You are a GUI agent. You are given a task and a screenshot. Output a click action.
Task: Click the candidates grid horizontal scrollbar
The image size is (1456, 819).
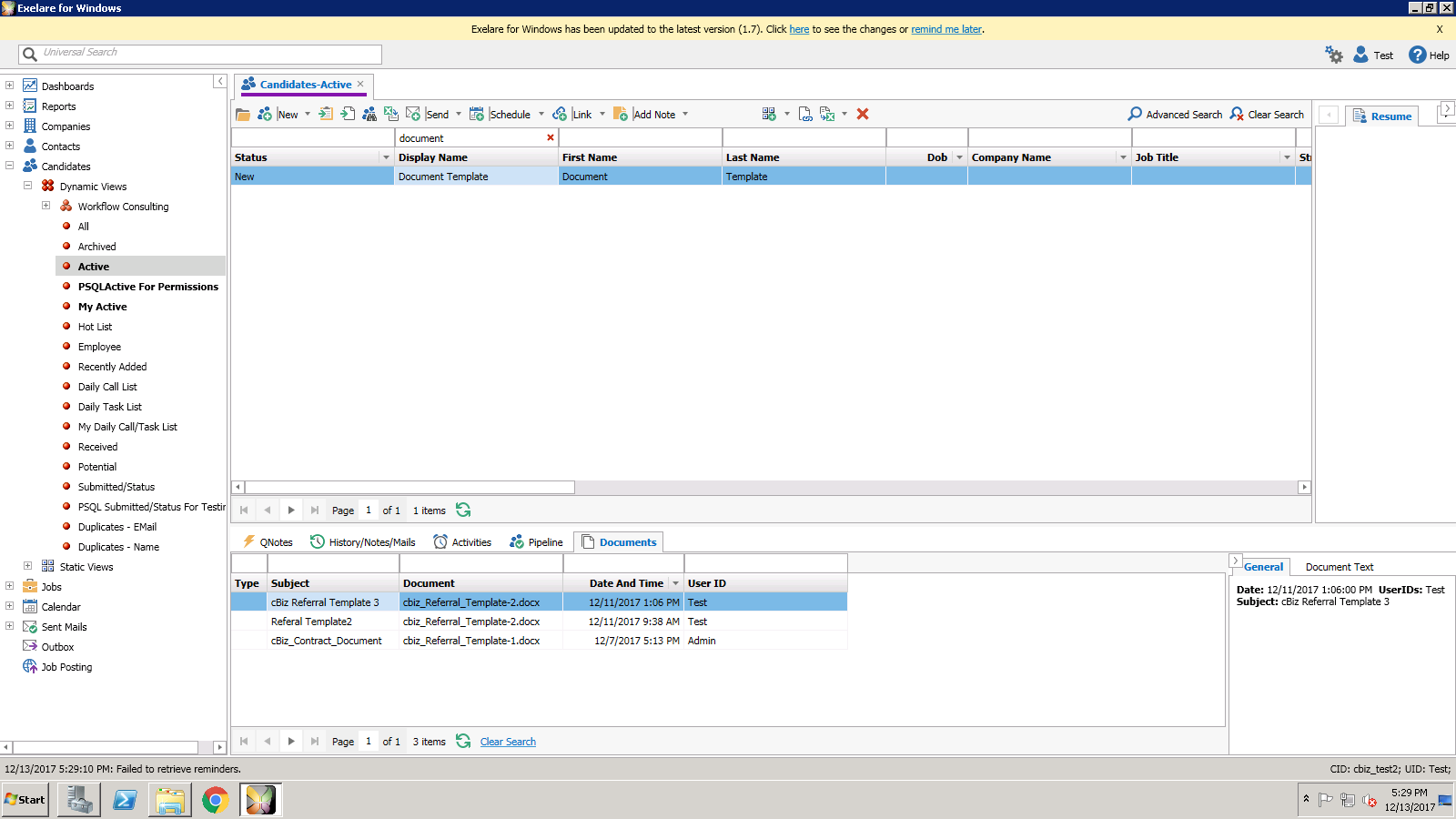coord(409,487)
